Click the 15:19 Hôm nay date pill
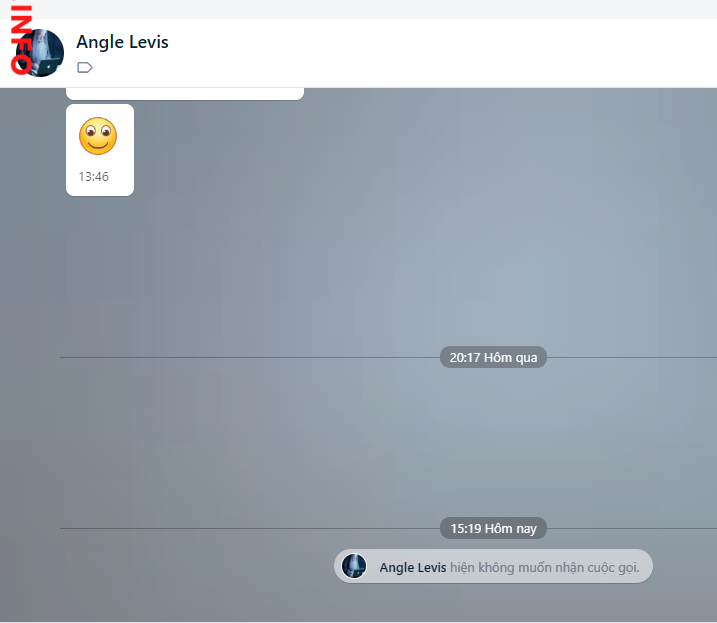This screenshot has width=717, height=623. pyautogui.click(x=493, y=528)
